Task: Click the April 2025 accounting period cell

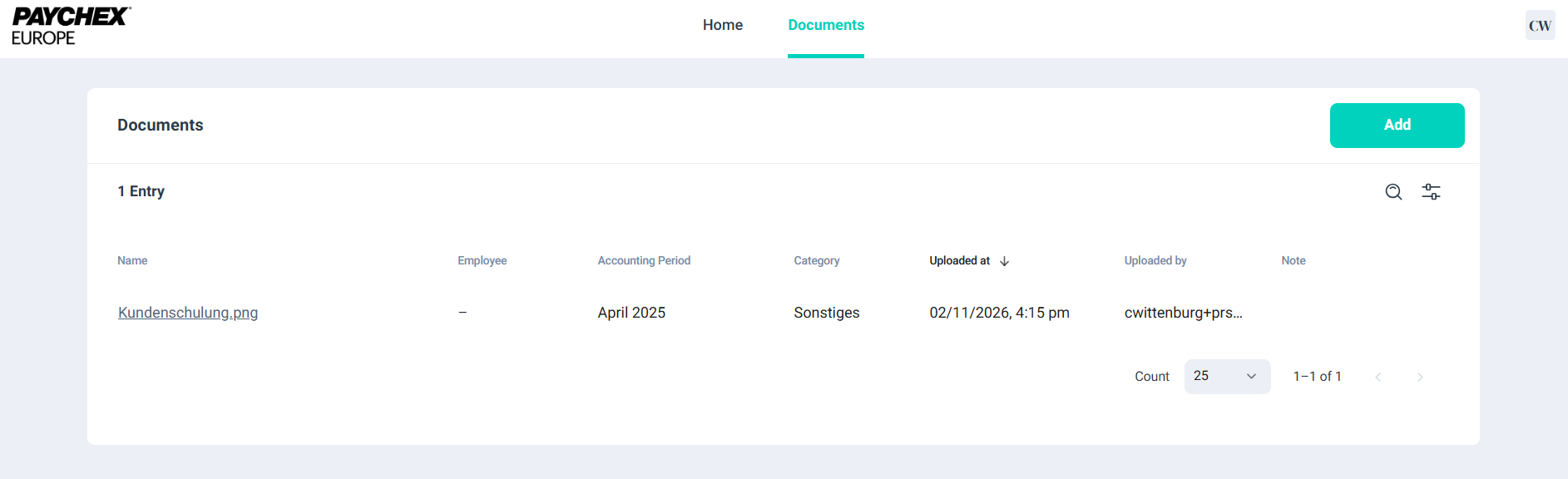Action: coord(631,313)
